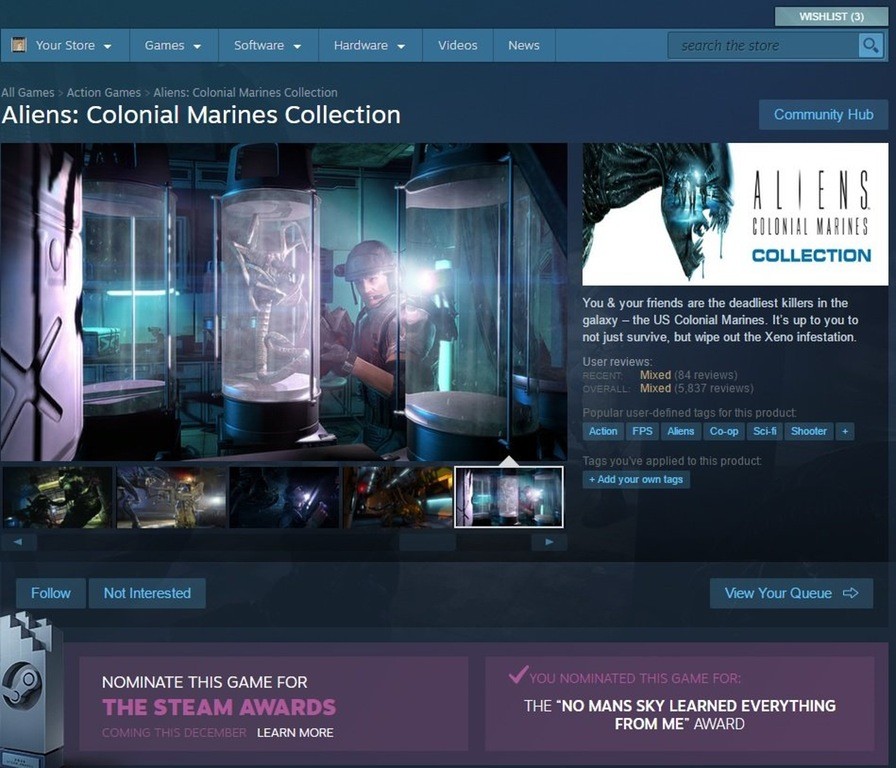Click the Nominate This Game banner

pyautogui.click(x=274, y=704)
